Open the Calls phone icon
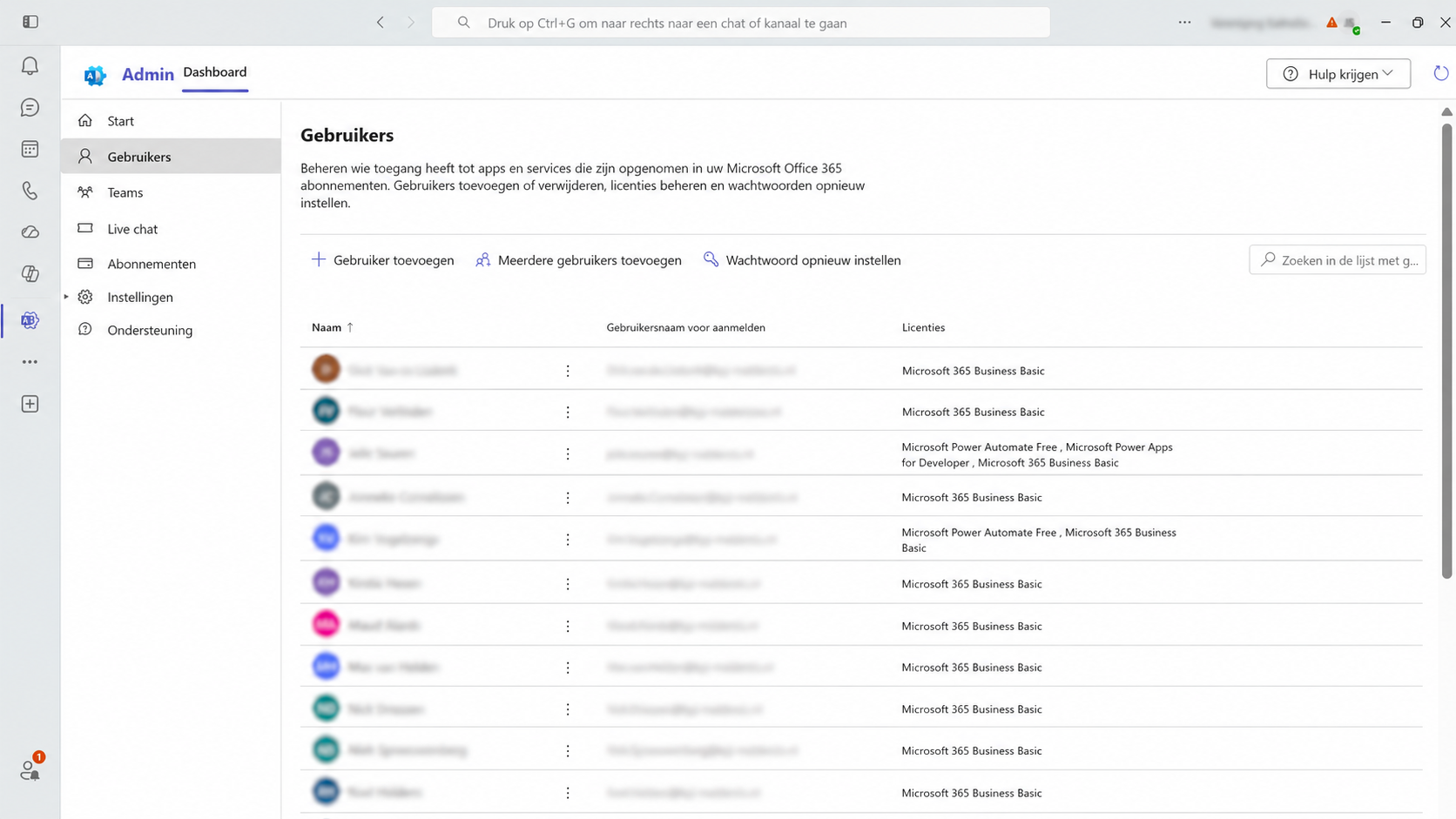Screen dimensions: 1456x819 click(x=30, y=191)
